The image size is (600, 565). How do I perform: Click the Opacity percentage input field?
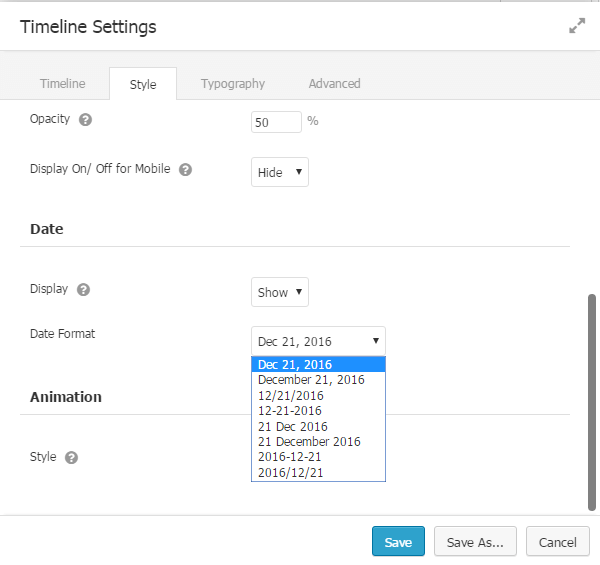276,122
